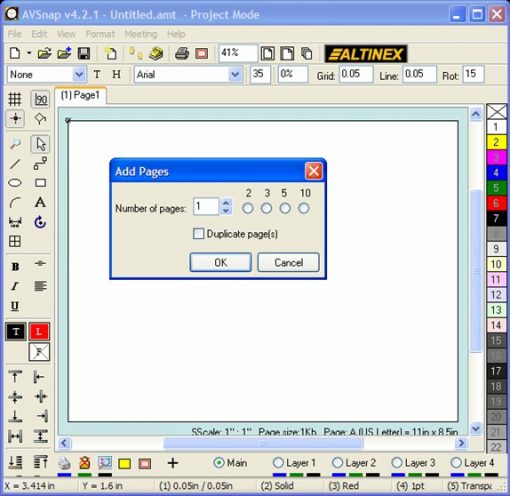Viewport: 510px width, 496px height.
Task: Select the 10 pages radio button
Action: (x=304, y=209)
